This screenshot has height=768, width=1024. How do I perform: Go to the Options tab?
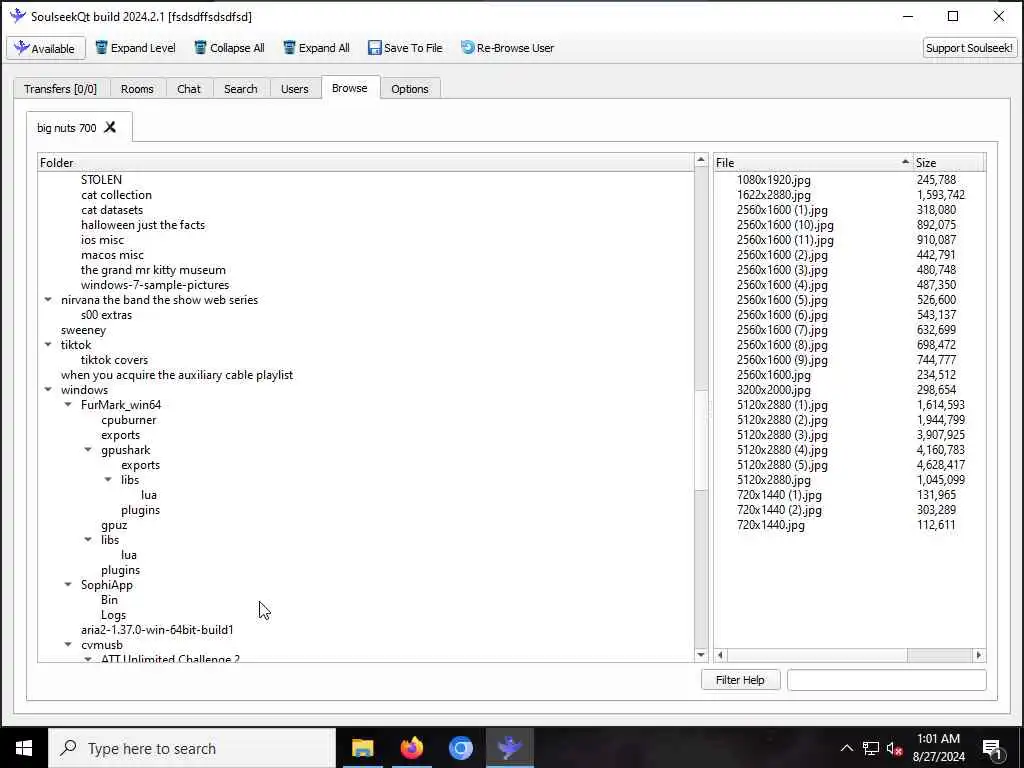point(409,89)
